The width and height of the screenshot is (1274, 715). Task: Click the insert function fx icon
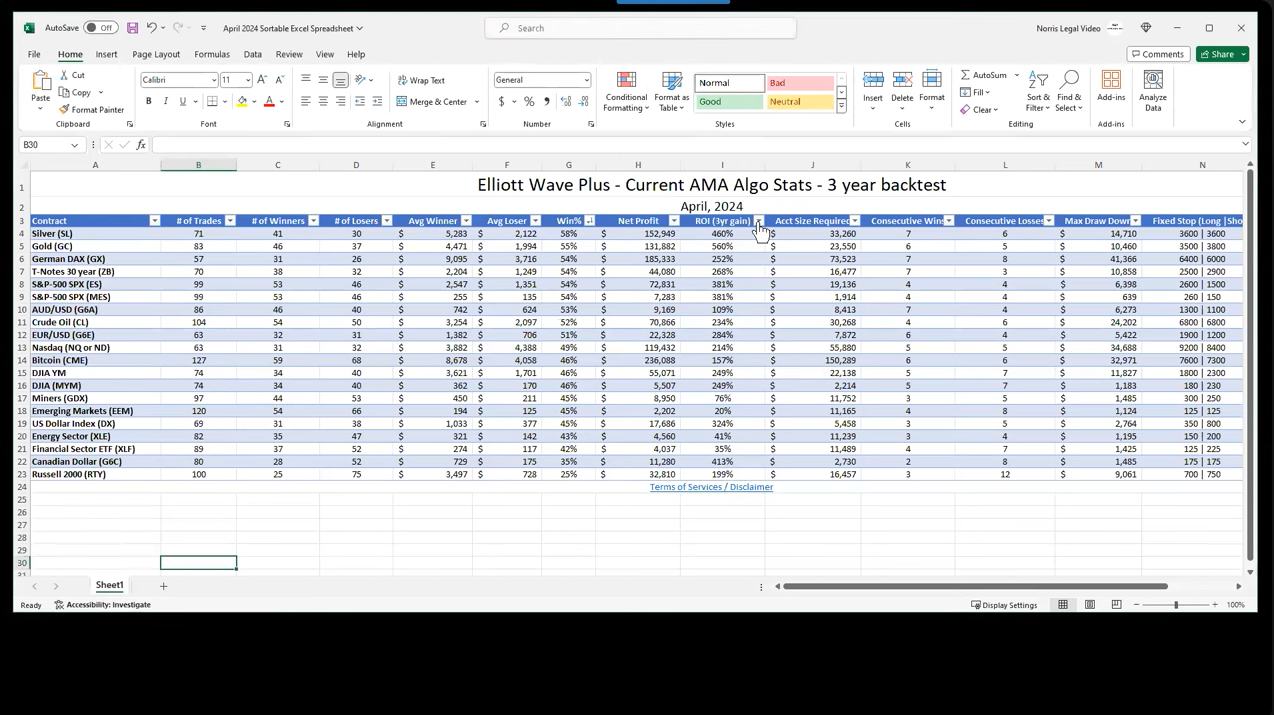click(141, 145)
